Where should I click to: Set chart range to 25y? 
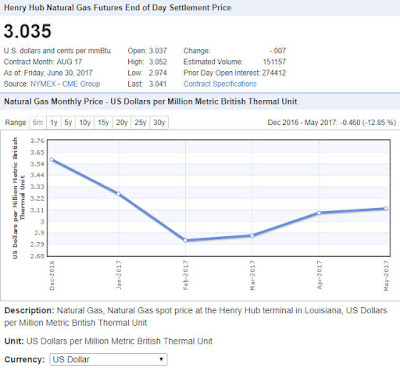[141, 123]
